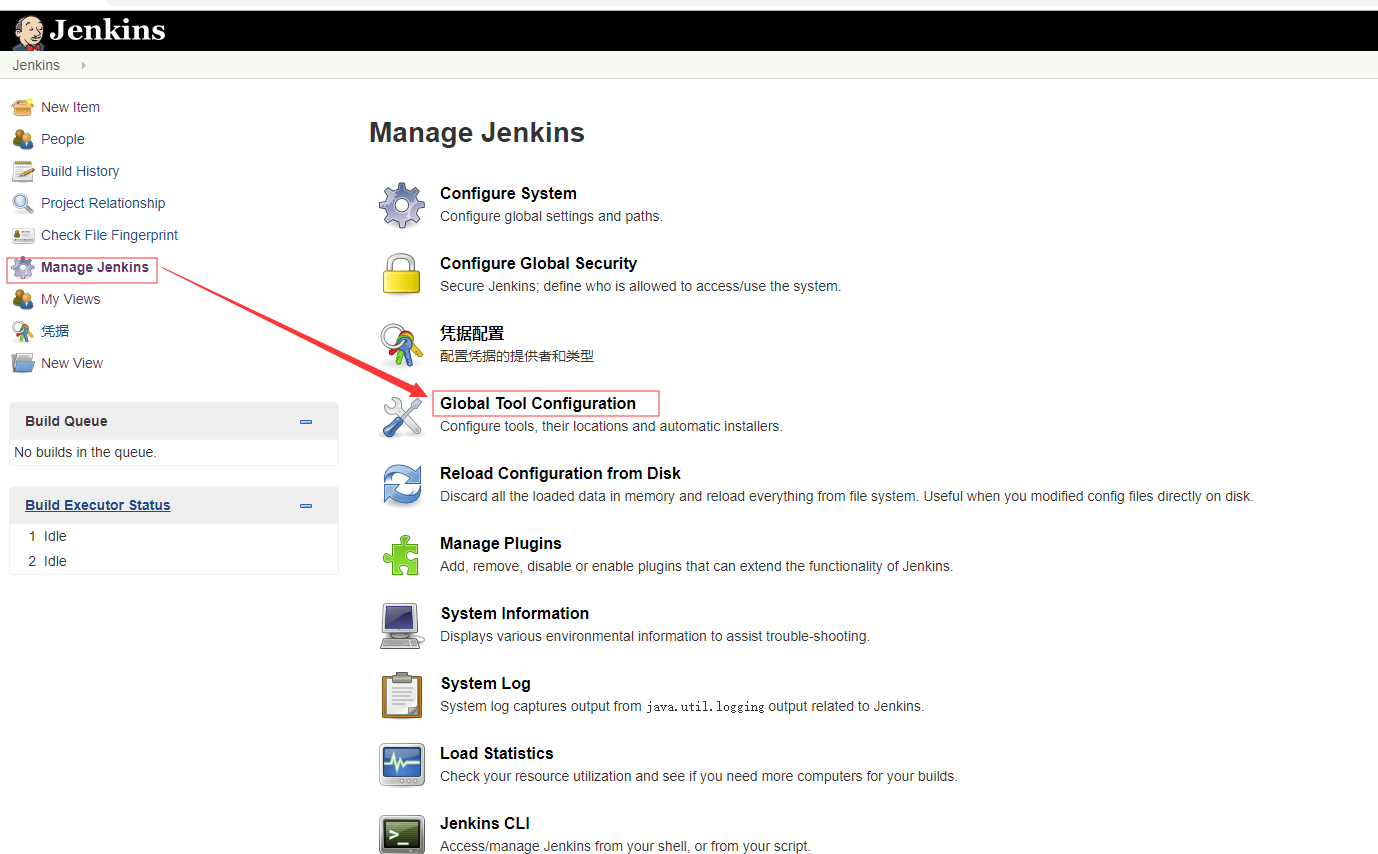1378x854 pixels.
Task: Click 'Add, remove, disable or enable plugins' description
Action: [x=696, y=566]
